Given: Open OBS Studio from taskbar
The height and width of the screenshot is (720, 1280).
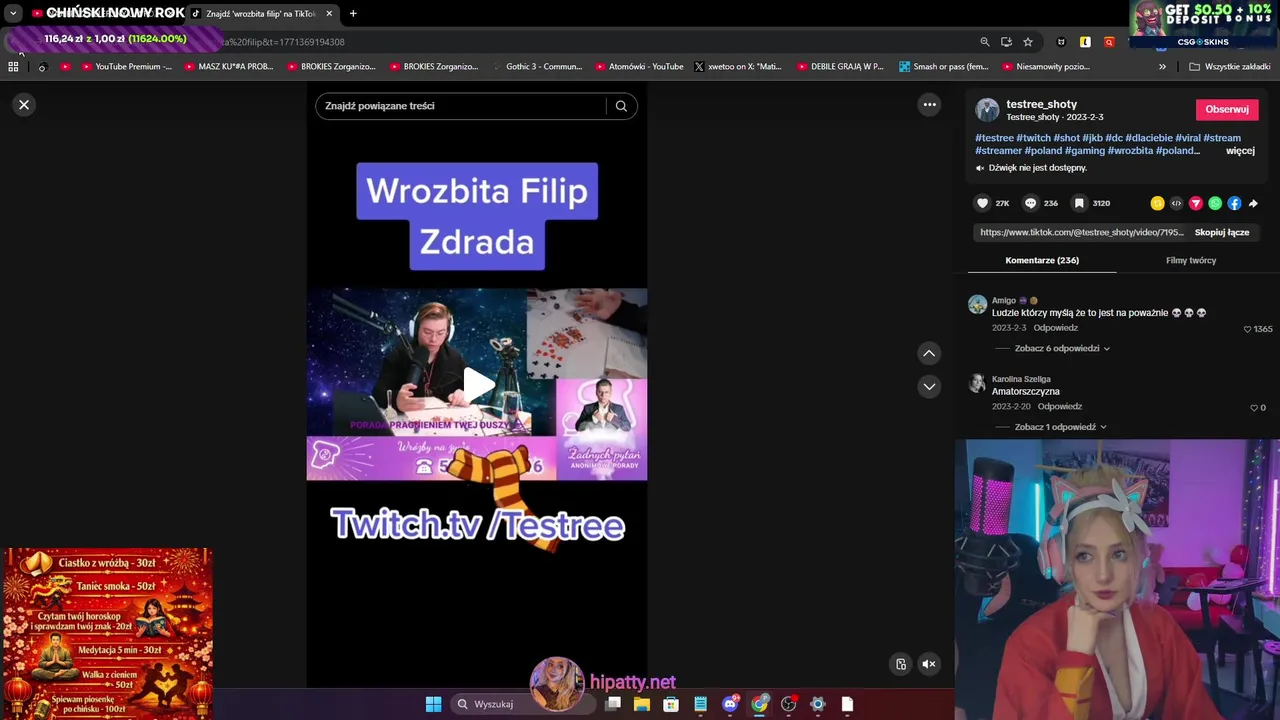Looking at the screenshot, I should (788, 704).
